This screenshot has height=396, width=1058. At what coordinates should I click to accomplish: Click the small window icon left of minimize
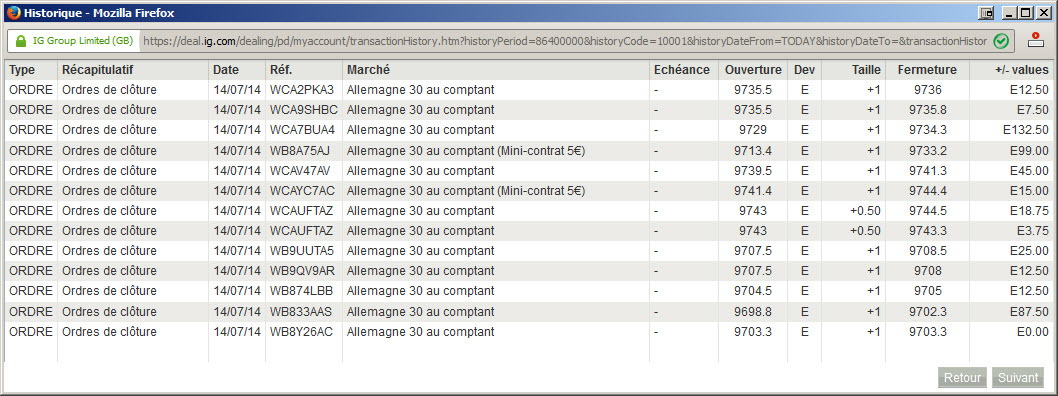(987, 12)
